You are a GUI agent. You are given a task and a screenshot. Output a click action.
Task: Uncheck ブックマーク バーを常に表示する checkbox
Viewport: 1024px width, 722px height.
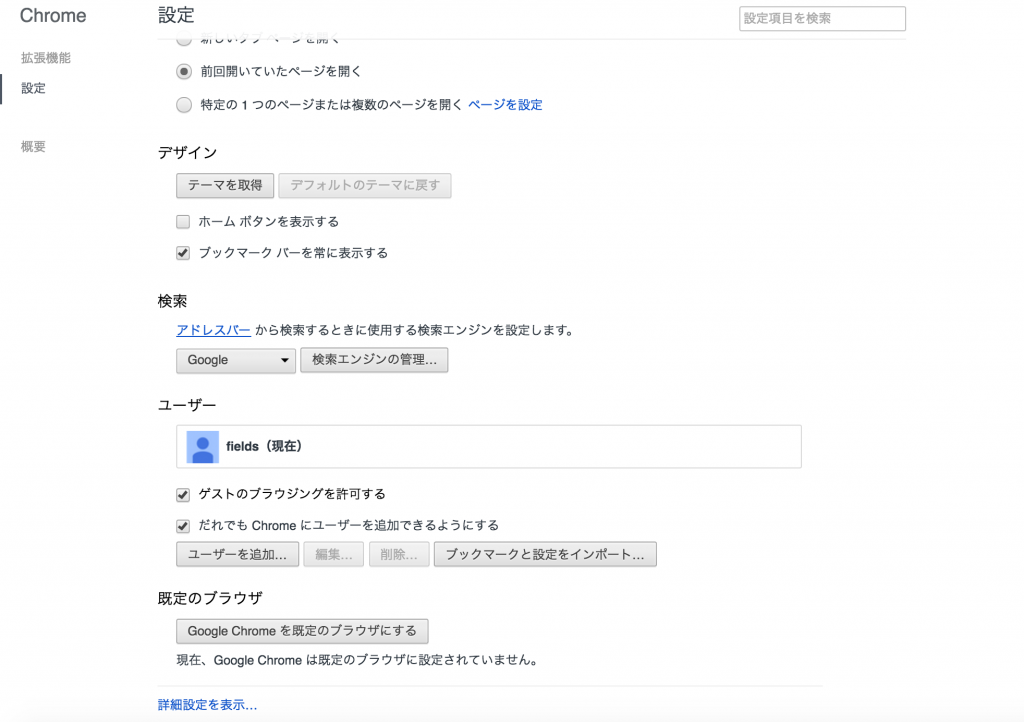tap(183, 253)
